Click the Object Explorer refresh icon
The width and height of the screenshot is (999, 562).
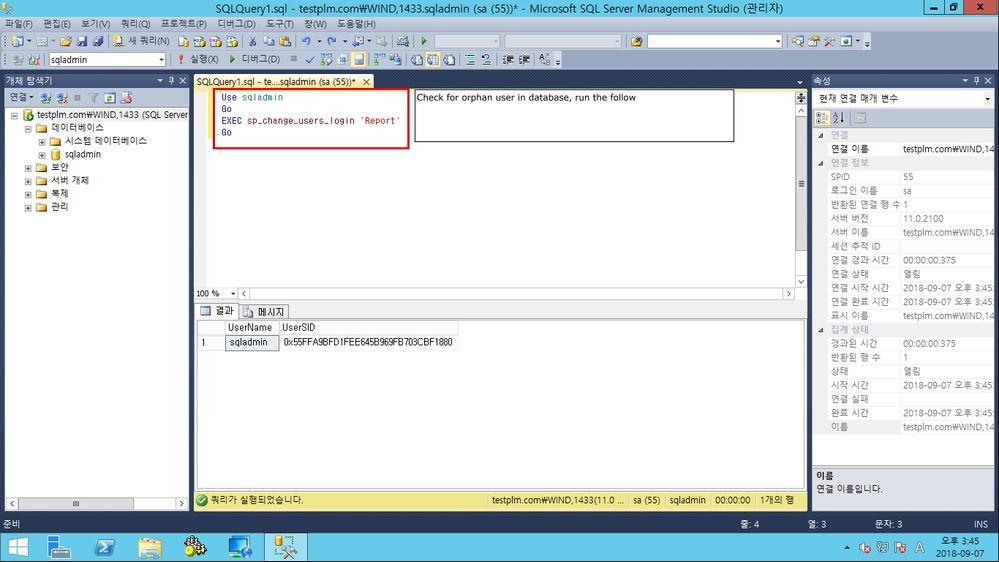click(110, 97)
